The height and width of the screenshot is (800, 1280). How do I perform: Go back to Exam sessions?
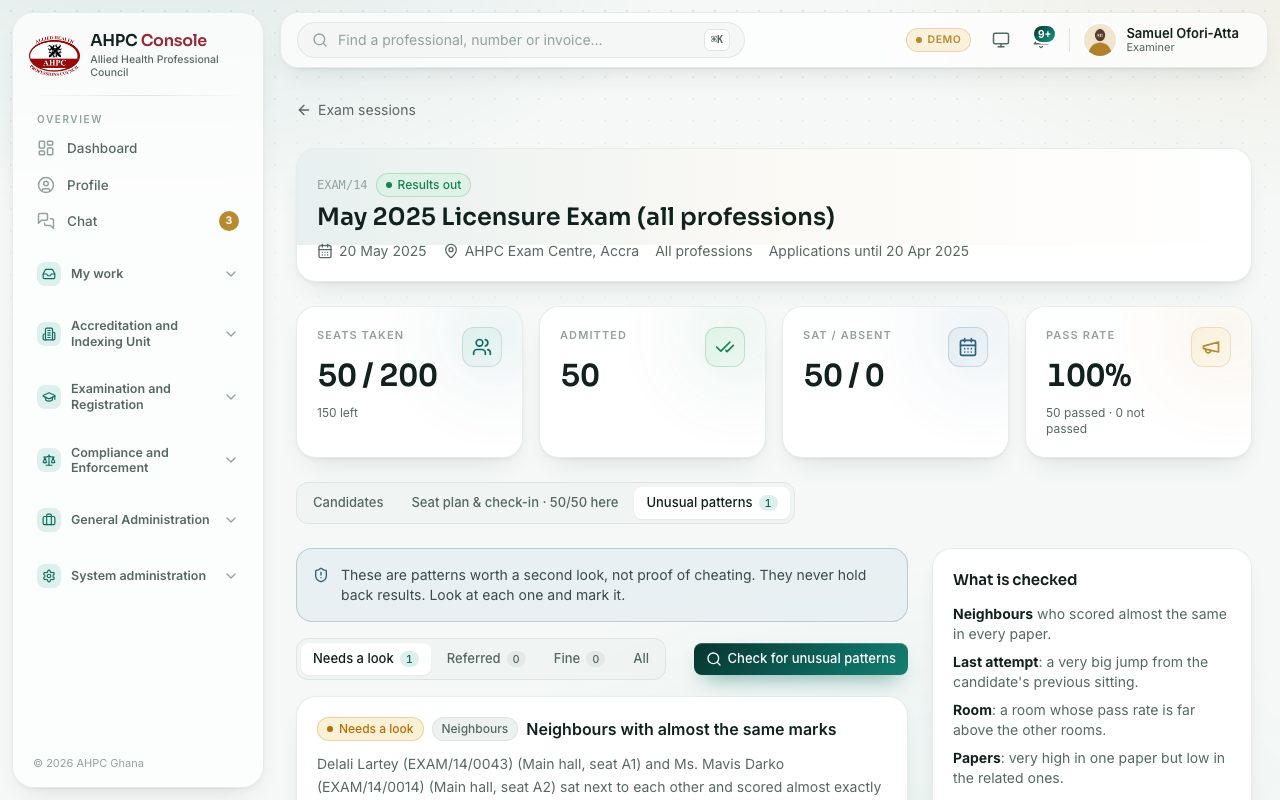pyautogui.click(x=356, y=110)
